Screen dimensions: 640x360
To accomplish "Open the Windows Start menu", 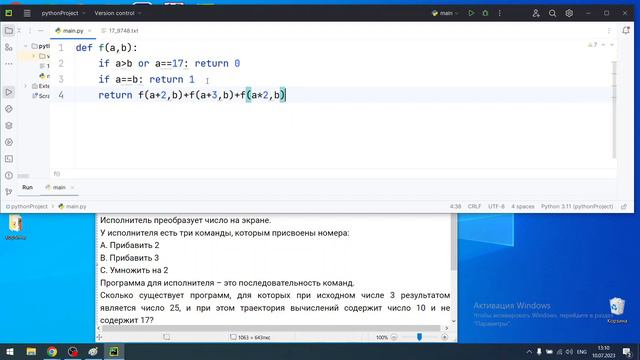I will click(10, 351).
